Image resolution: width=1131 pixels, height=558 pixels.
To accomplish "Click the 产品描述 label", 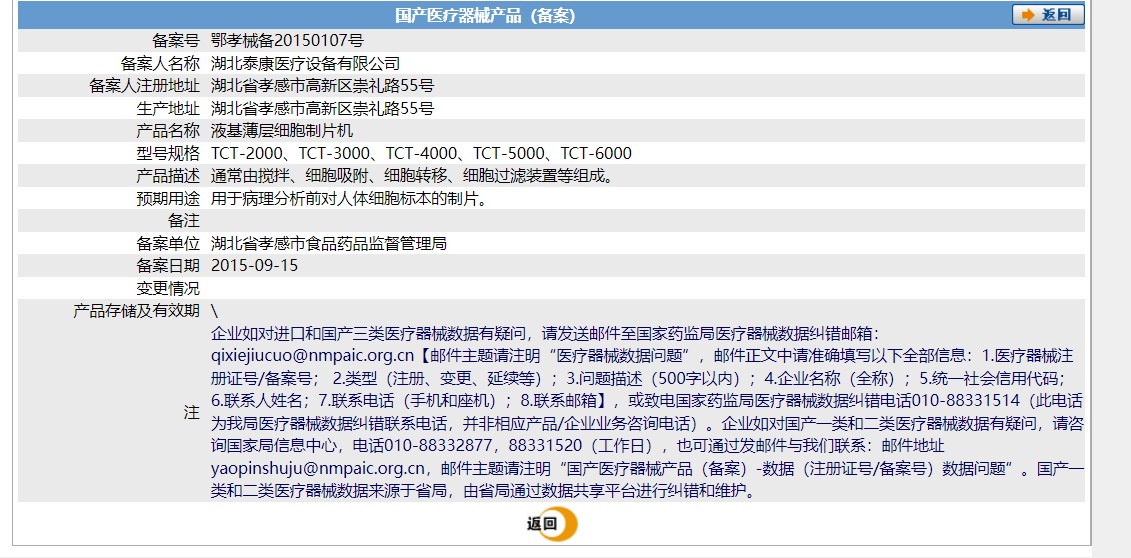I will click(x=168, y=176).
